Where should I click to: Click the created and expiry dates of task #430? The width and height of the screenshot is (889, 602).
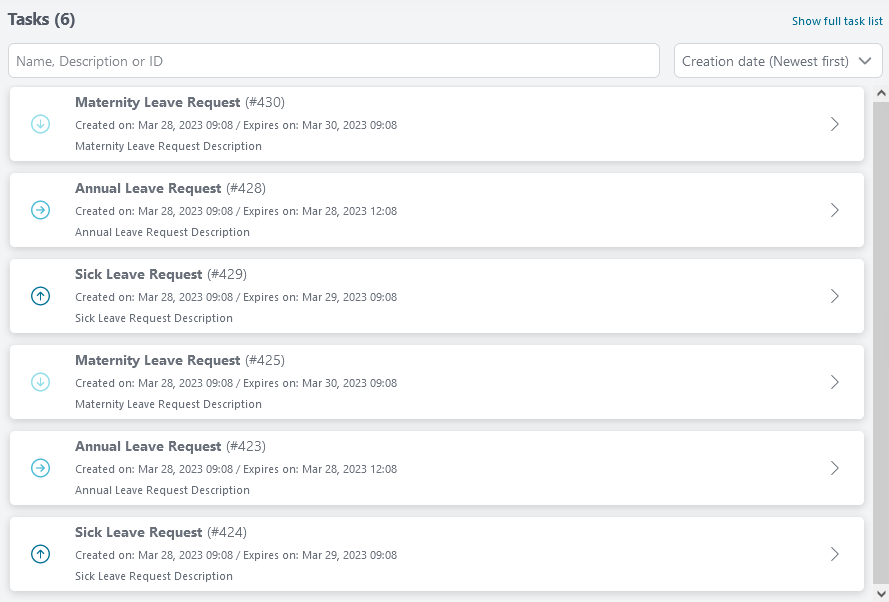[236, 125]
